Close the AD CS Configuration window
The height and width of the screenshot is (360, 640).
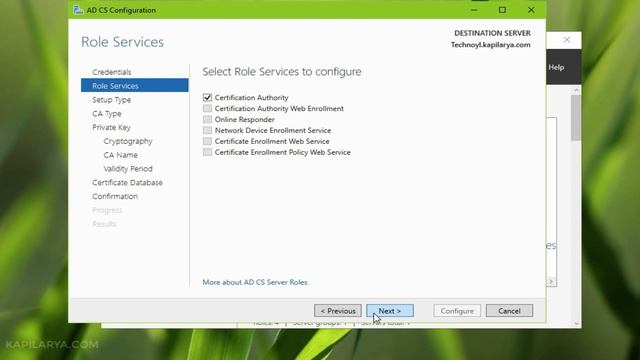pos(531,10)
